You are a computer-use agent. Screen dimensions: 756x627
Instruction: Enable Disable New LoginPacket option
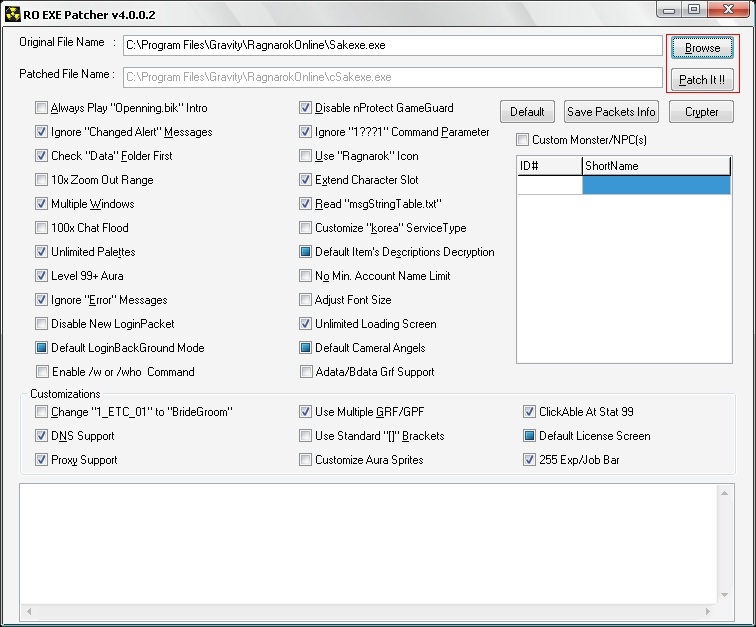pyautogui.click(x=42, y=324)
